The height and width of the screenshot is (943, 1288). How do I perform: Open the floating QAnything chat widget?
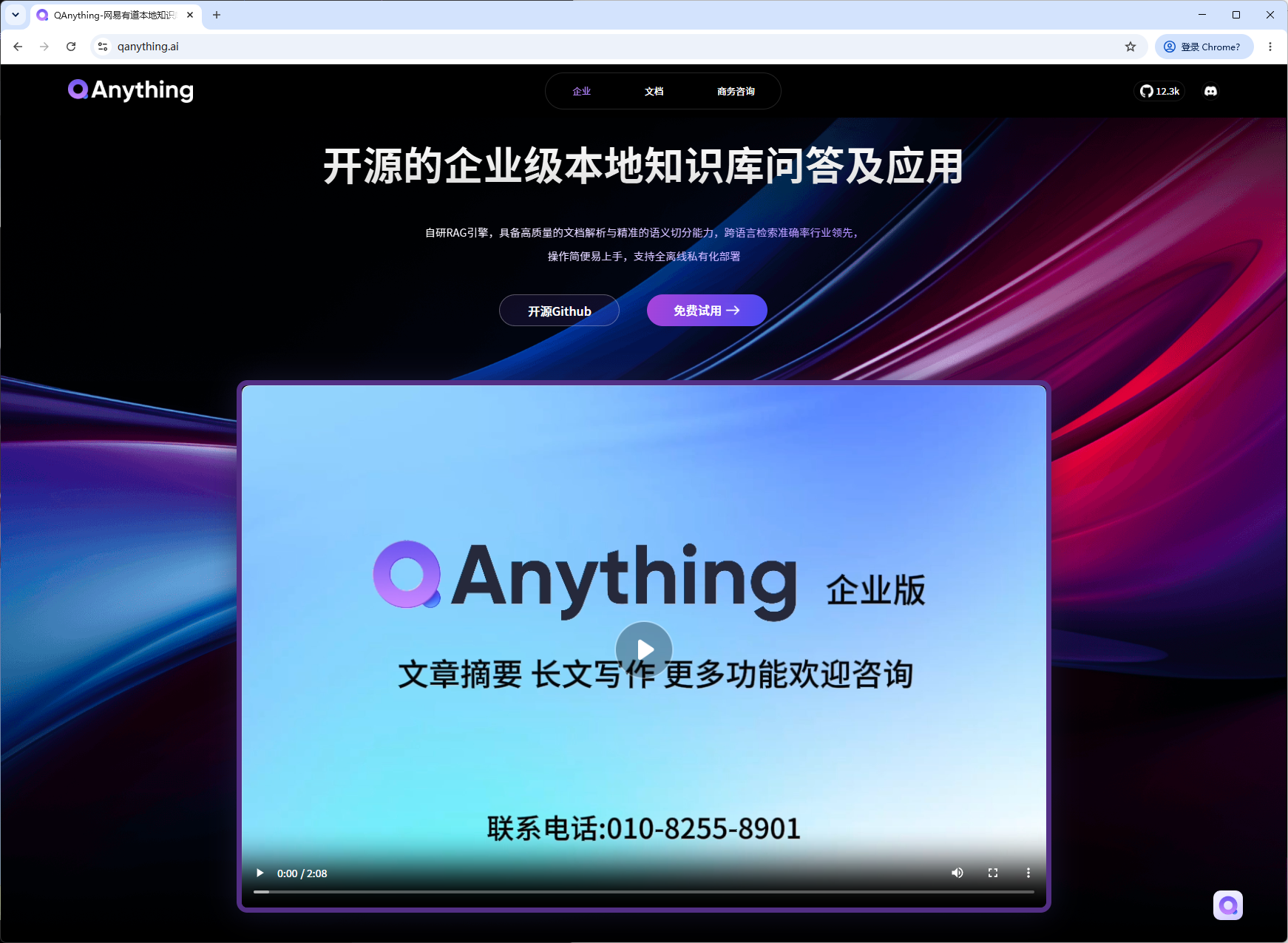point(1228,905)
